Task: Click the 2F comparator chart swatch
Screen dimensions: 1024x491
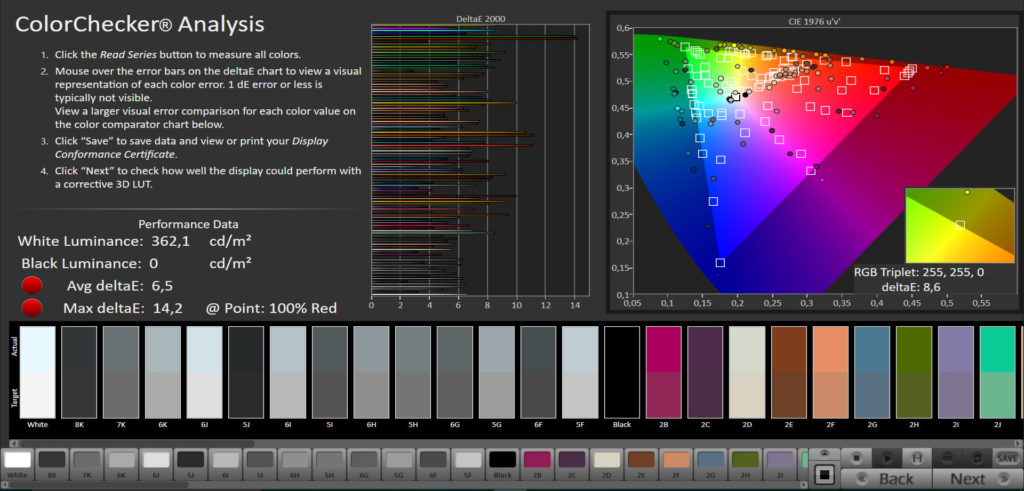Action: pyautogui.click(x=831, y=372)
